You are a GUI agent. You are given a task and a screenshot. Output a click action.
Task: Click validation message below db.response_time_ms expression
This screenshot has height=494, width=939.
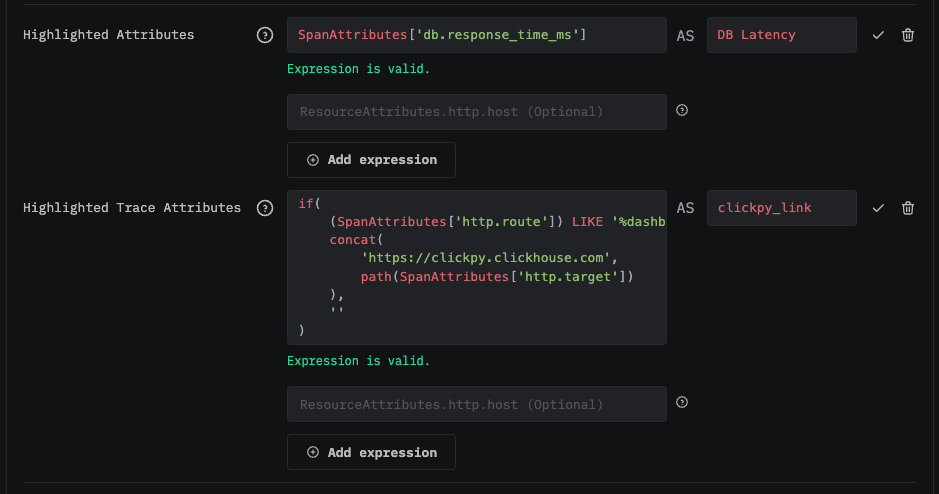358,69
